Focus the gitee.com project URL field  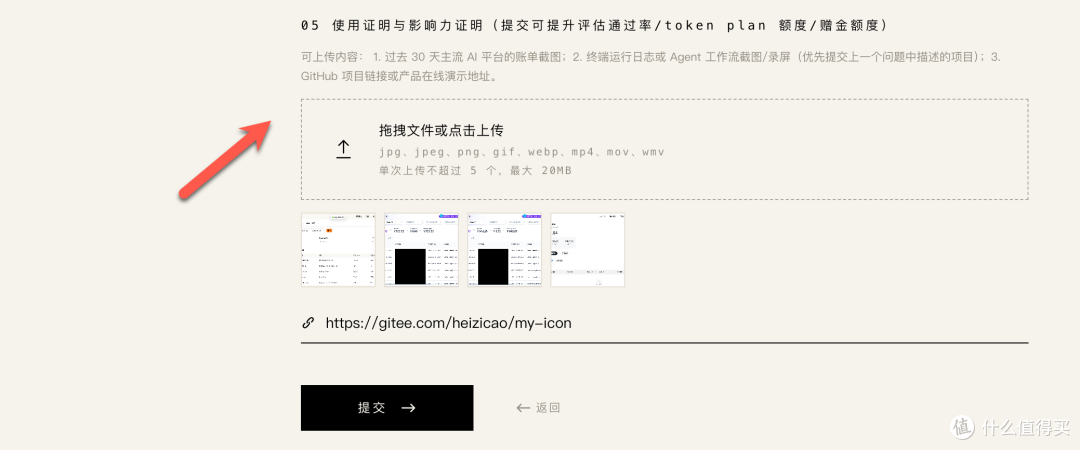coord(665,323)
